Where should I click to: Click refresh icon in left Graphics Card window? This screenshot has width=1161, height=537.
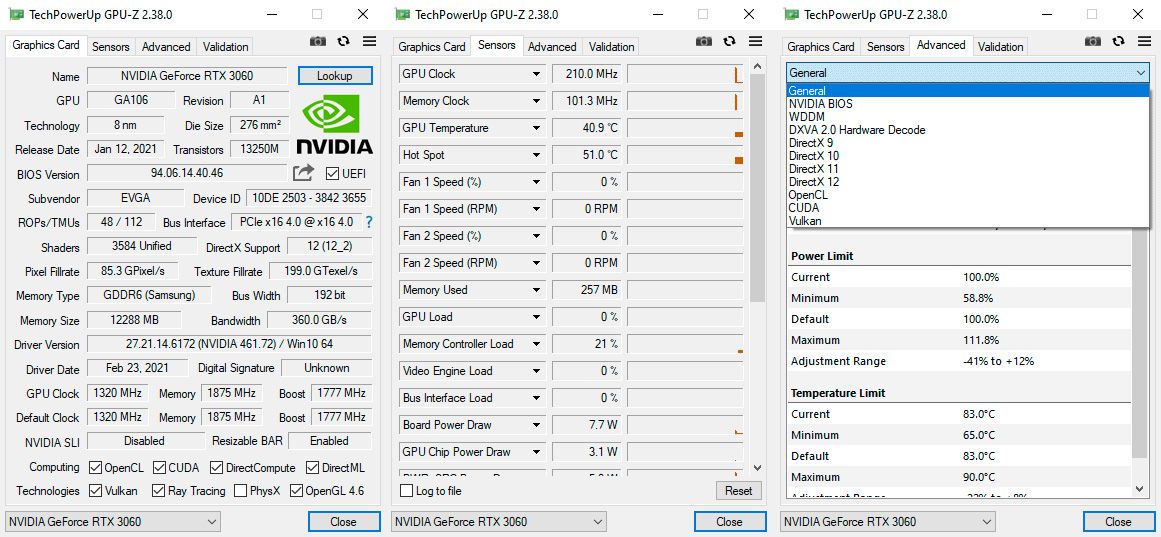coord(343,41)
